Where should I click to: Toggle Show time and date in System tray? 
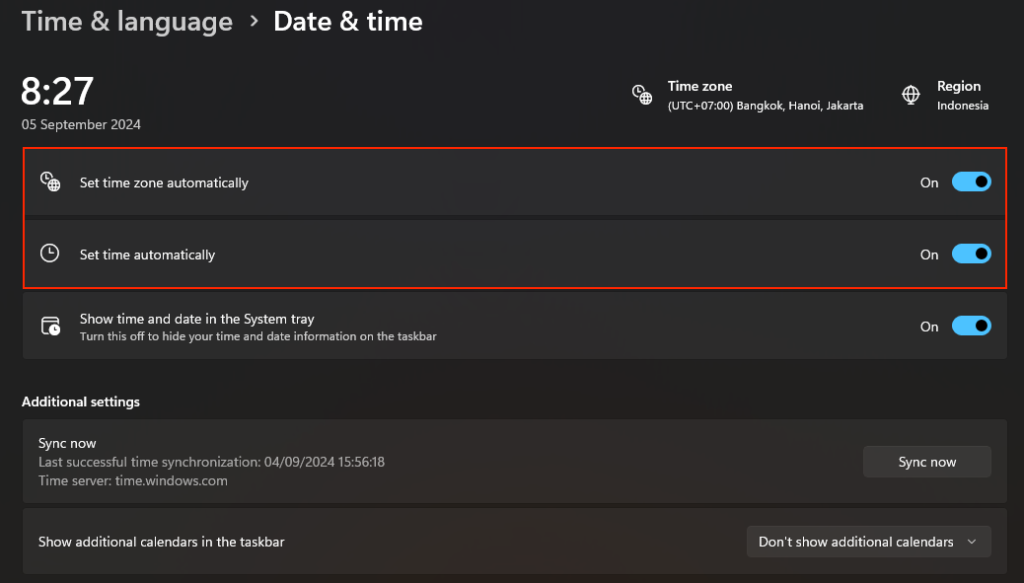pyautogui.click(x=970, y=326)
